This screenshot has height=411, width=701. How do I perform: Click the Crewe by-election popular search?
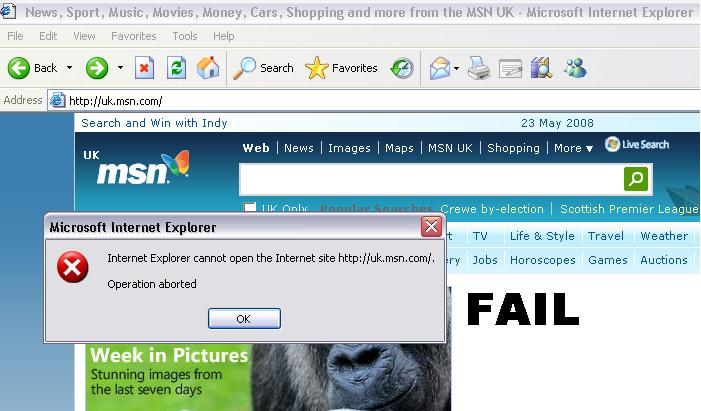(x=492, y=209)
